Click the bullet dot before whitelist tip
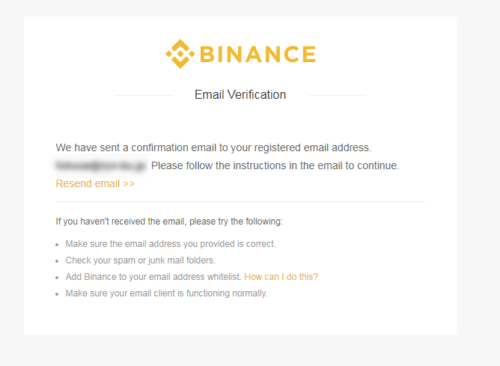Screen dimensions: 500x366 click(x=57, y=277)
